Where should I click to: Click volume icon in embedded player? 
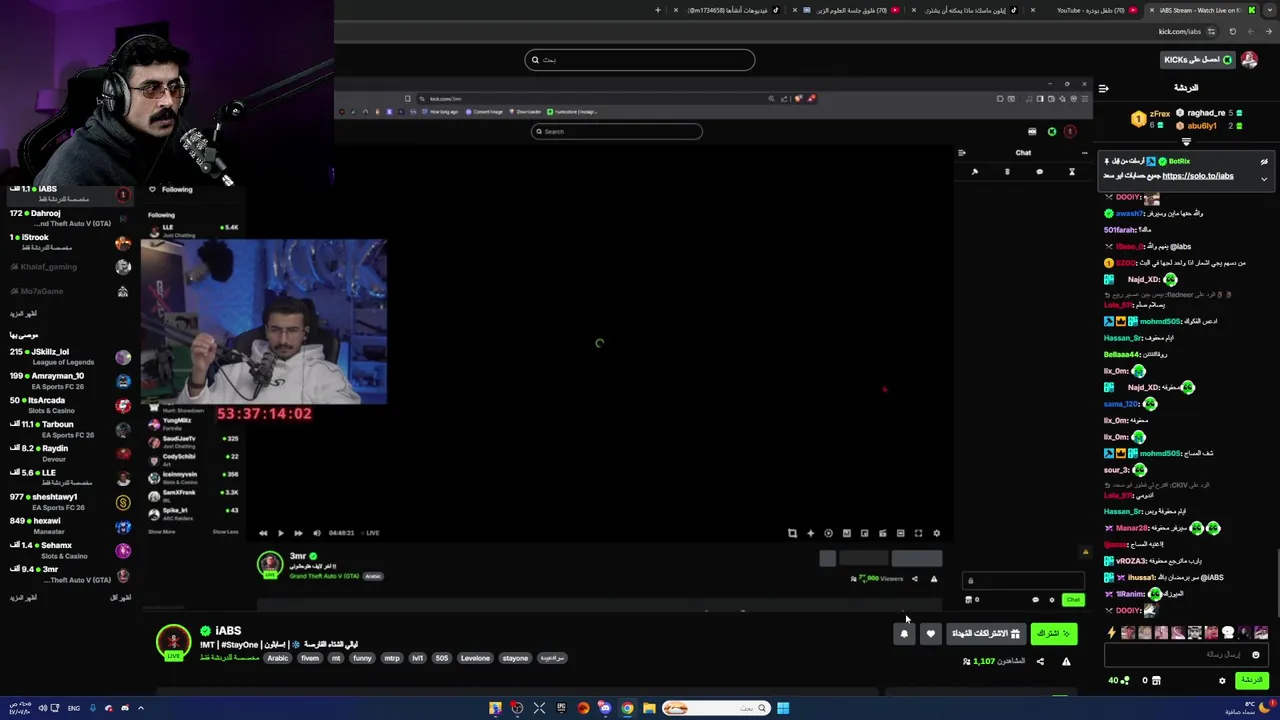click(x=316, y=533)
